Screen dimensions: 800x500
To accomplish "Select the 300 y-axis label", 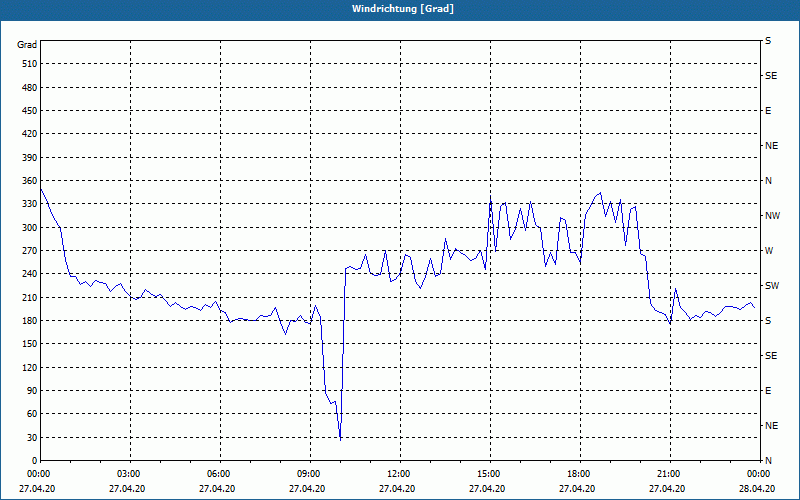I will 30,228.
